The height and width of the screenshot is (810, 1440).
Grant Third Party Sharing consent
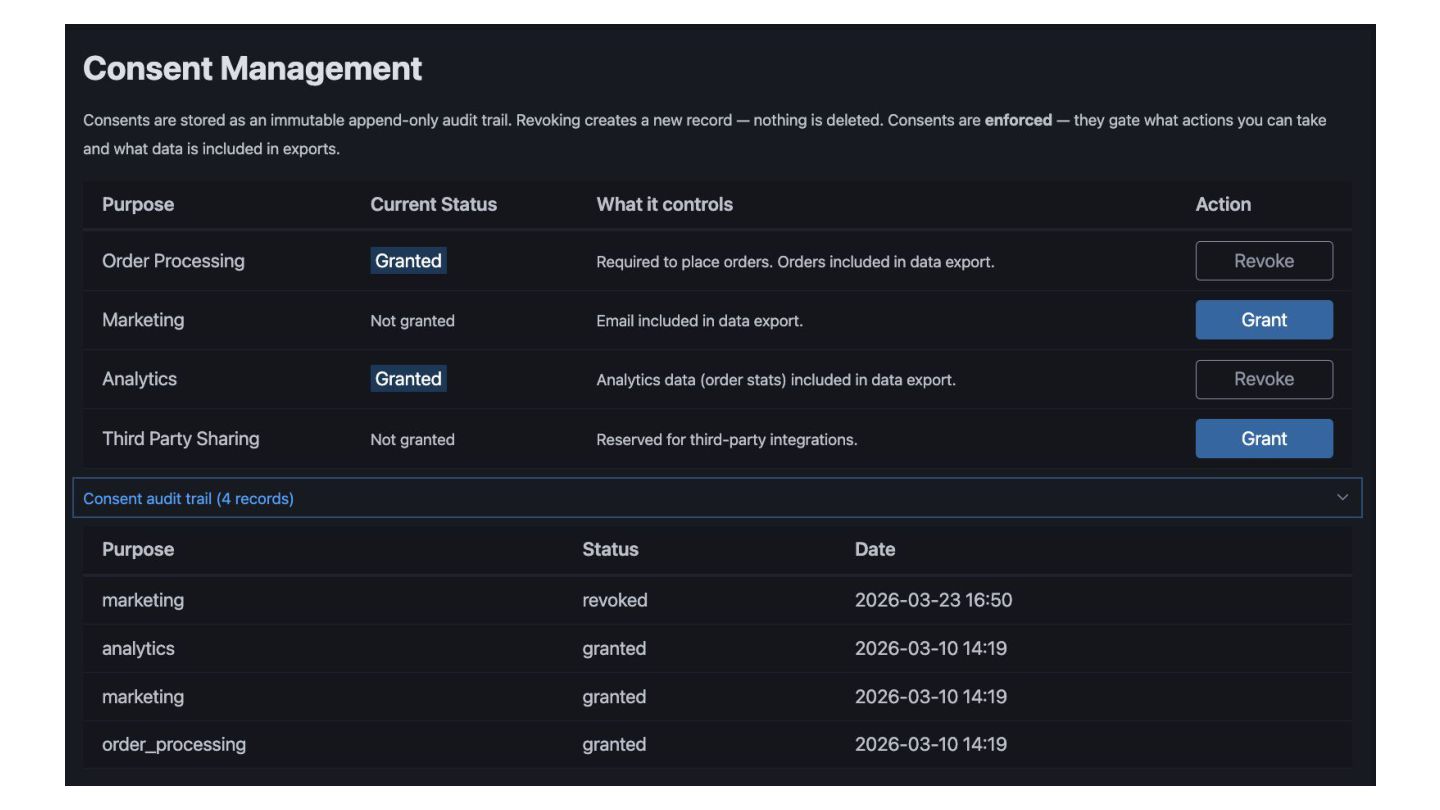[1263, 438]
